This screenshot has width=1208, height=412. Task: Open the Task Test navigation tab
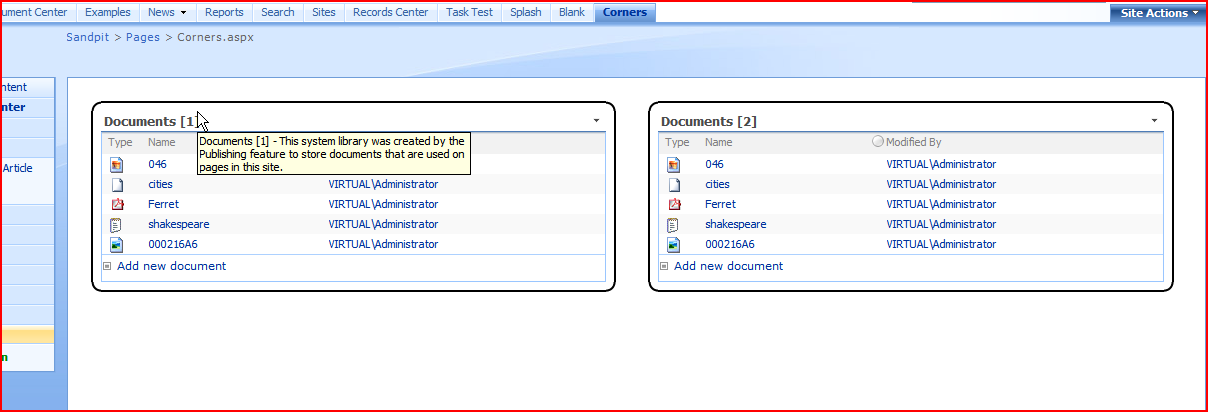[469, 12]
